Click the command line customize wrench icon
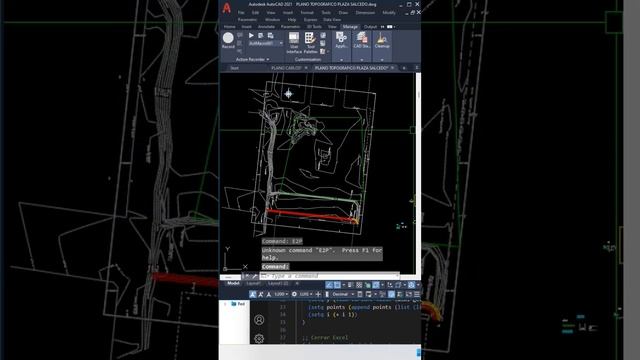The width and height of the screenshot is (640, 360). click(255, 276)
